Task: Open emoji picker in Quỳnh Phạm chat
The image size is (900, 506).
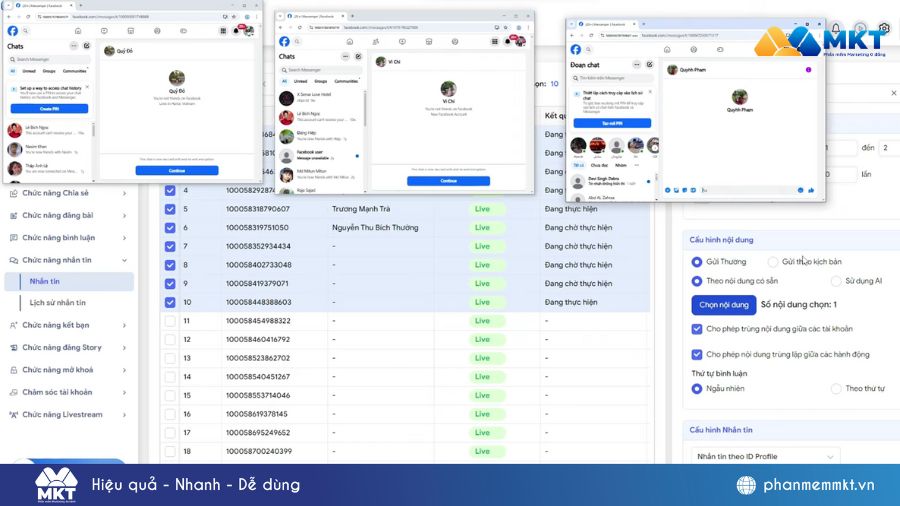Action: point(801,190)
